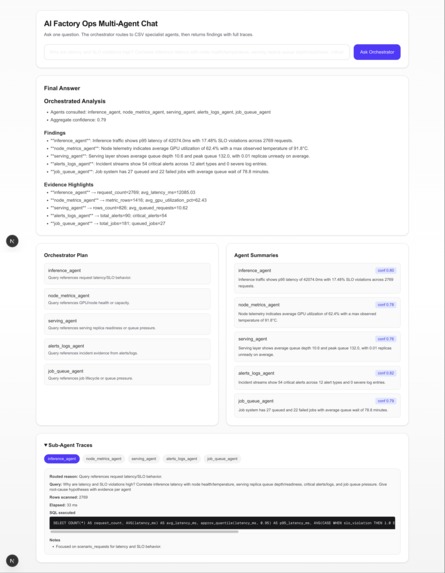Collapse the Sub-Agent Traces section
445x573 pixels.
tap(68, 445)
